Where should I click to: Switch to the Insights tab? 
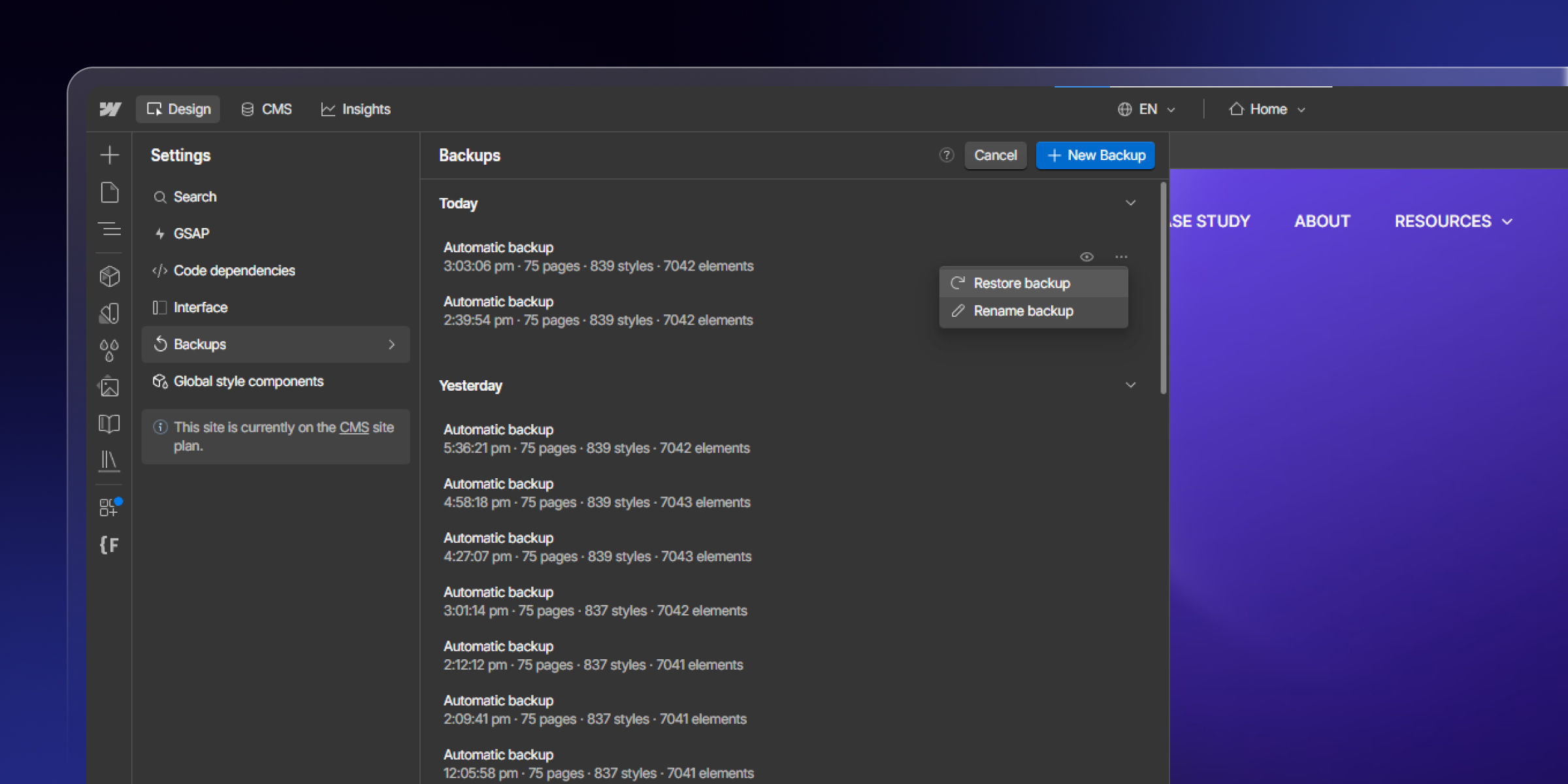(356, 109)
